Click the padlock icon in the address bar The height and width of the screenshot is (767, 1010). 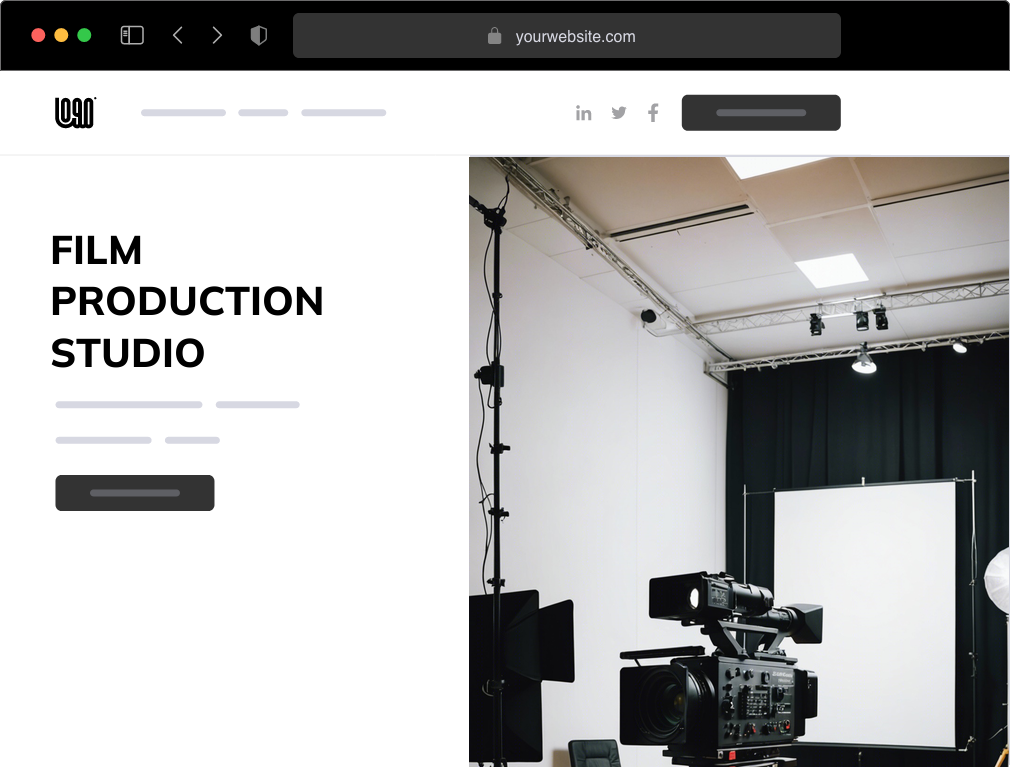pyautogui.click(x=494, y=36)
